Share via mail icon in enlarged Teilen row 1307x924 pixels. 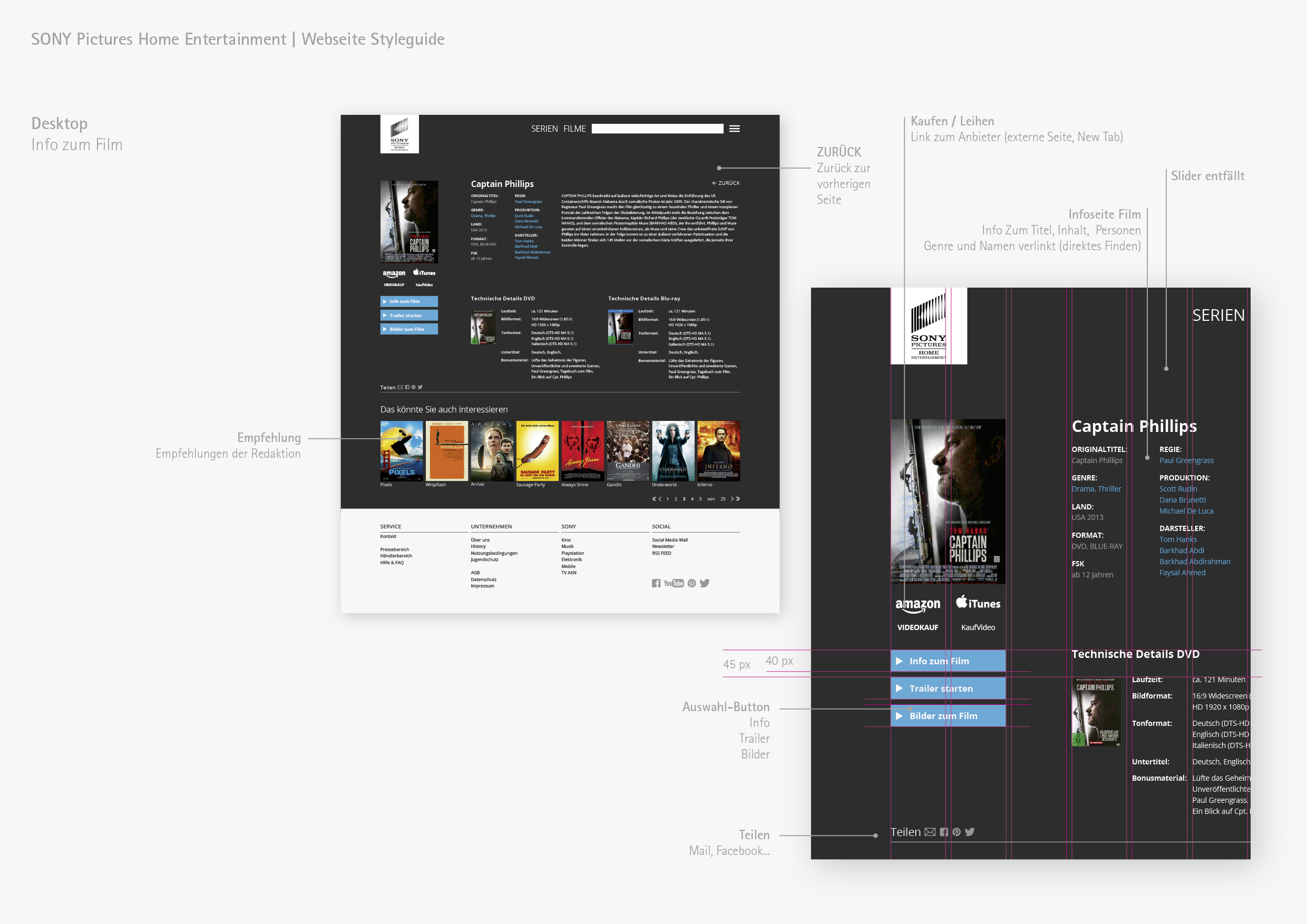point(930,832)
